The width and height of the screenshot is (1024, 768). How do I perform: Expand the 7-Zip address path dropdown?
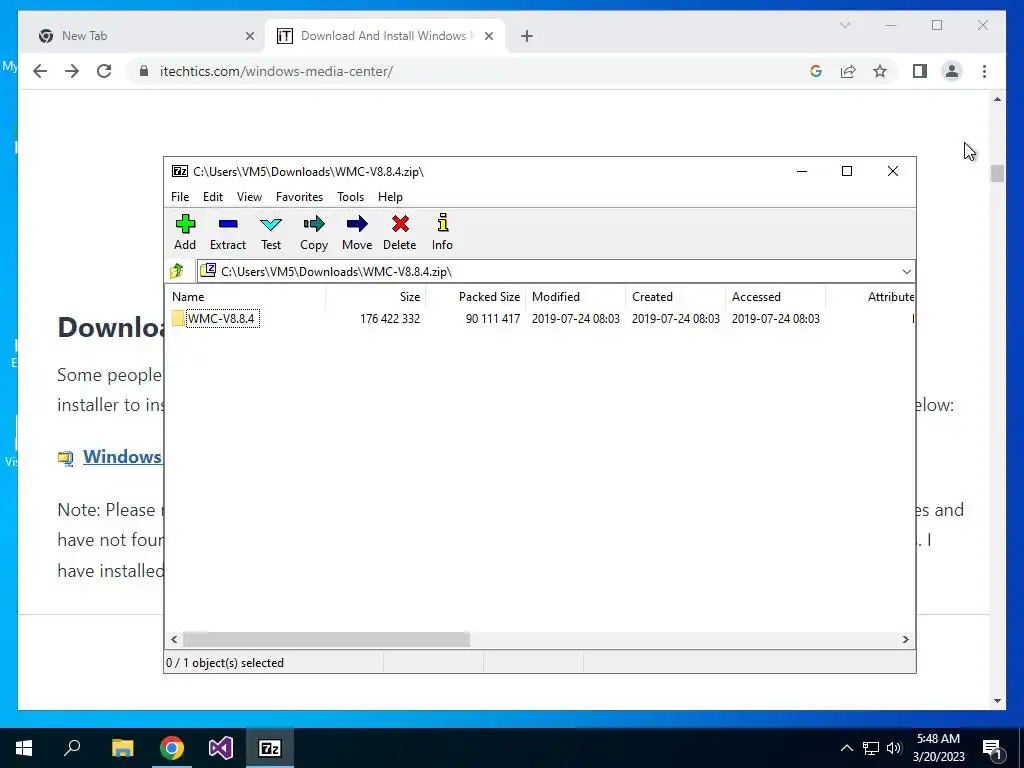click(x=906, y=272)
